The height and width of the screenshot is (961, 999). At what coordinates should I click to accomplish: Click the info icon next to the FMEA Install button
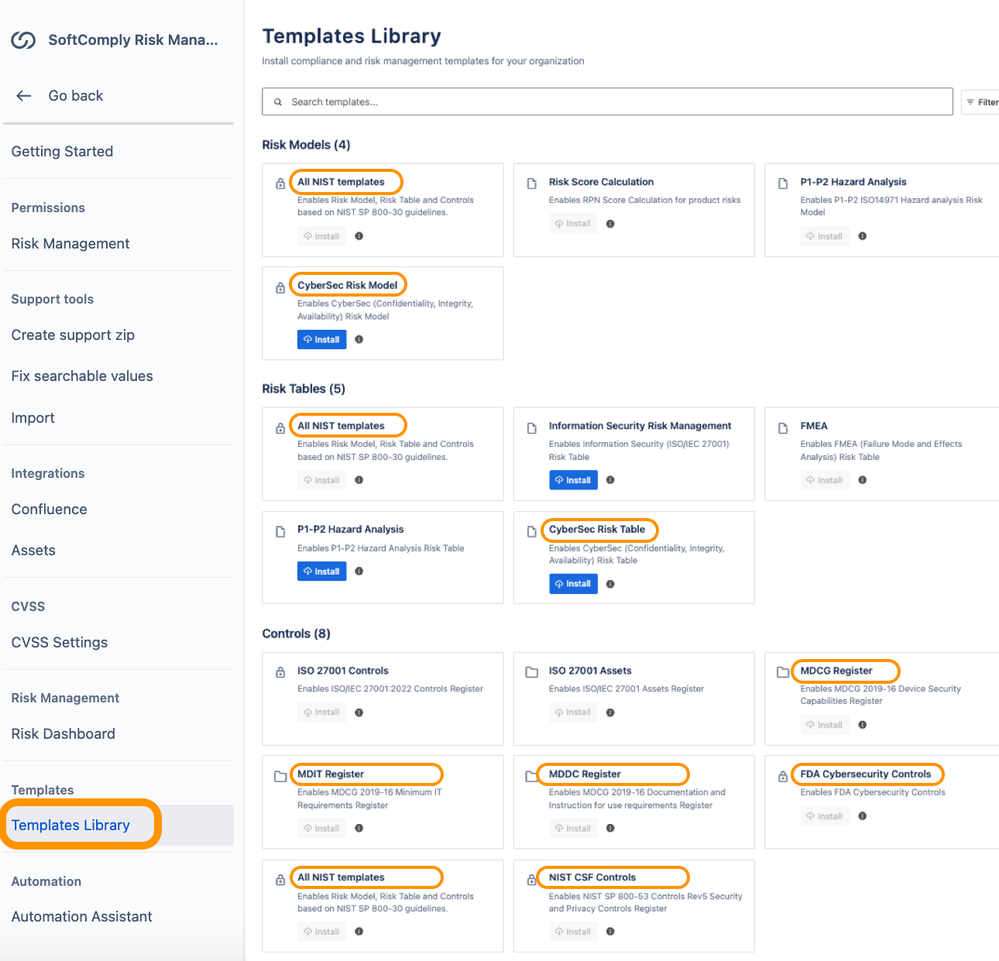click(860, 480)
